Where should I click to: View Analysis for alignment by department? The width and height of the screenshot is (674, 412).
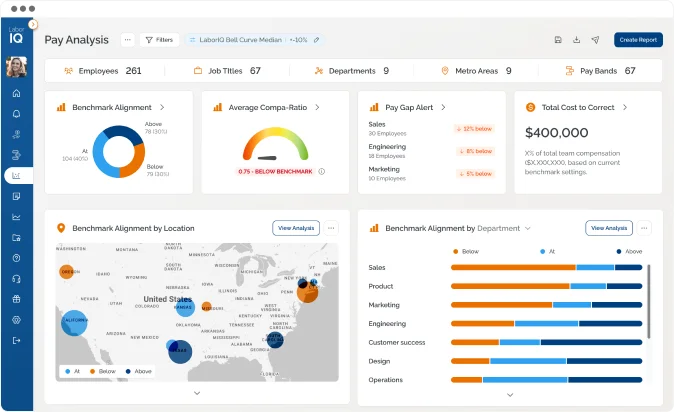(x=609, y=228)
